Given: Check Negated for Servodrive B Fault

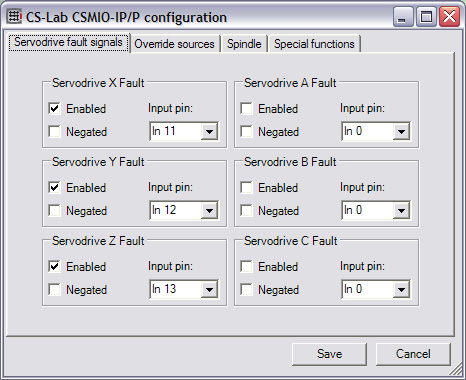Looking at the screenshot, I should click(x=246, y=210).
